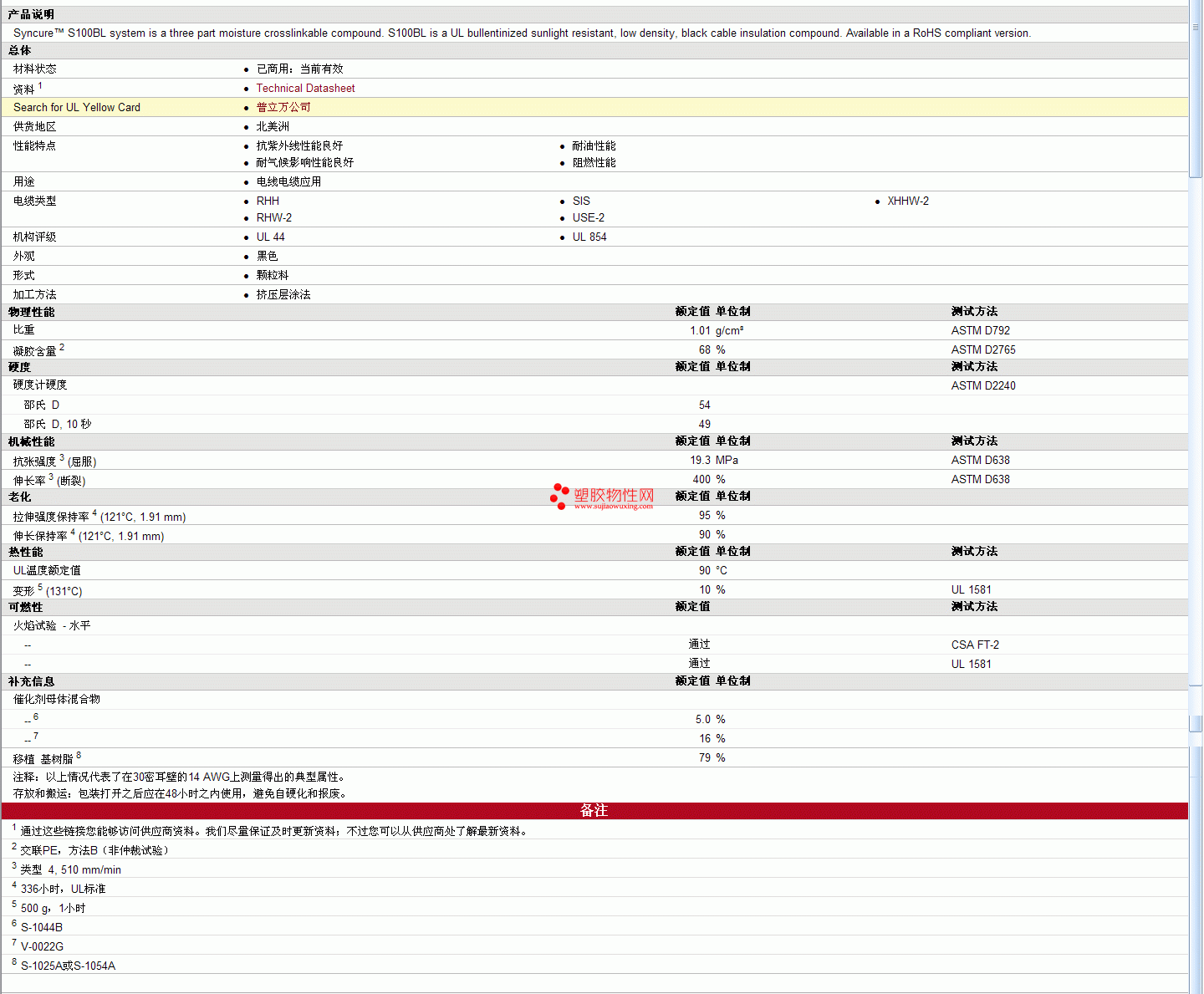Viewport: 1204px width, 994px height.
Task: Open the 普立万公司 UL Yellow Card link
Action: click(x=283, y=107)
